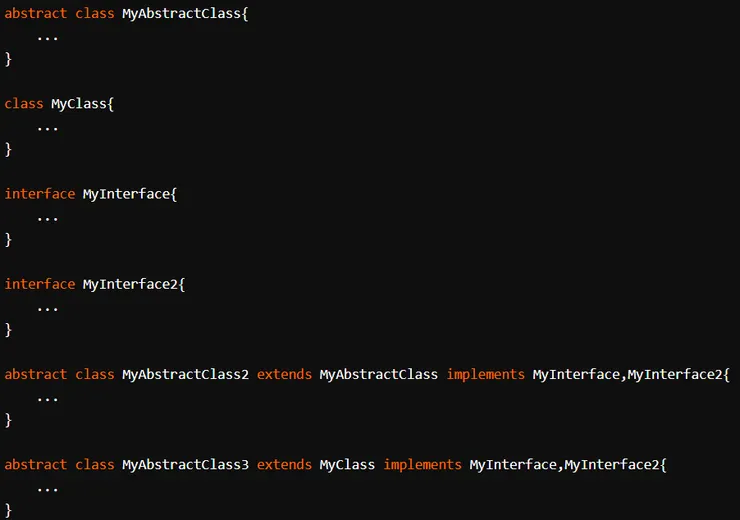Click implements keyword on the MyAbstractClass2 line

tap(485, 374)
